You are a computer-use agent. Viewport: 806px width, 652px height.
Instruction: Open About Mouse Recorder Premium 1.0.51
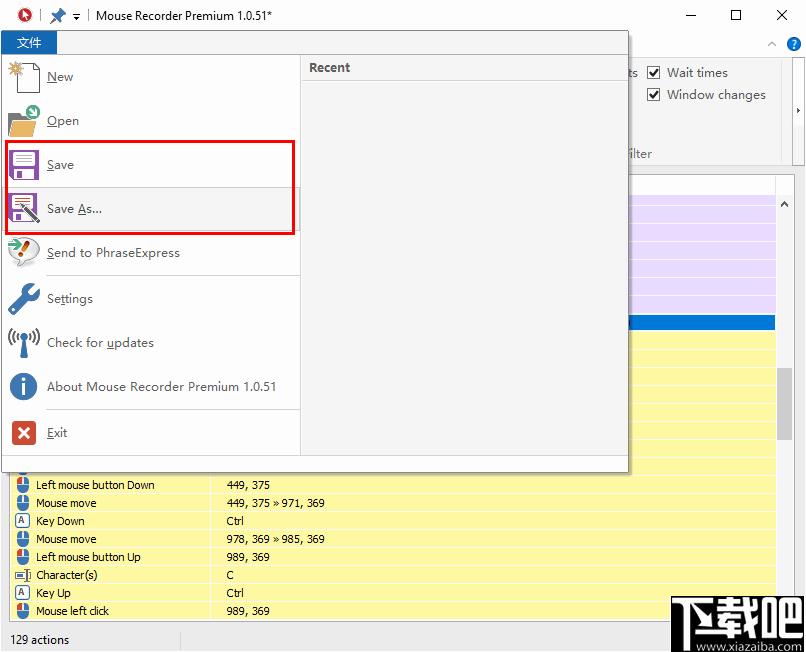coord(151,387)
